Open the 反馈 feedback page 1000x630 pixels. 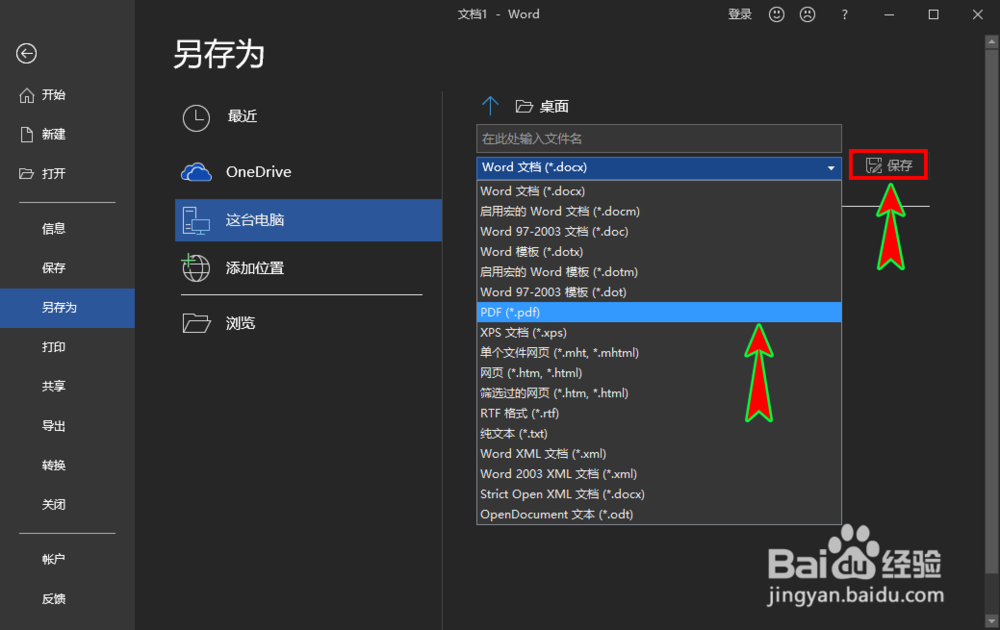pos(67,599)
